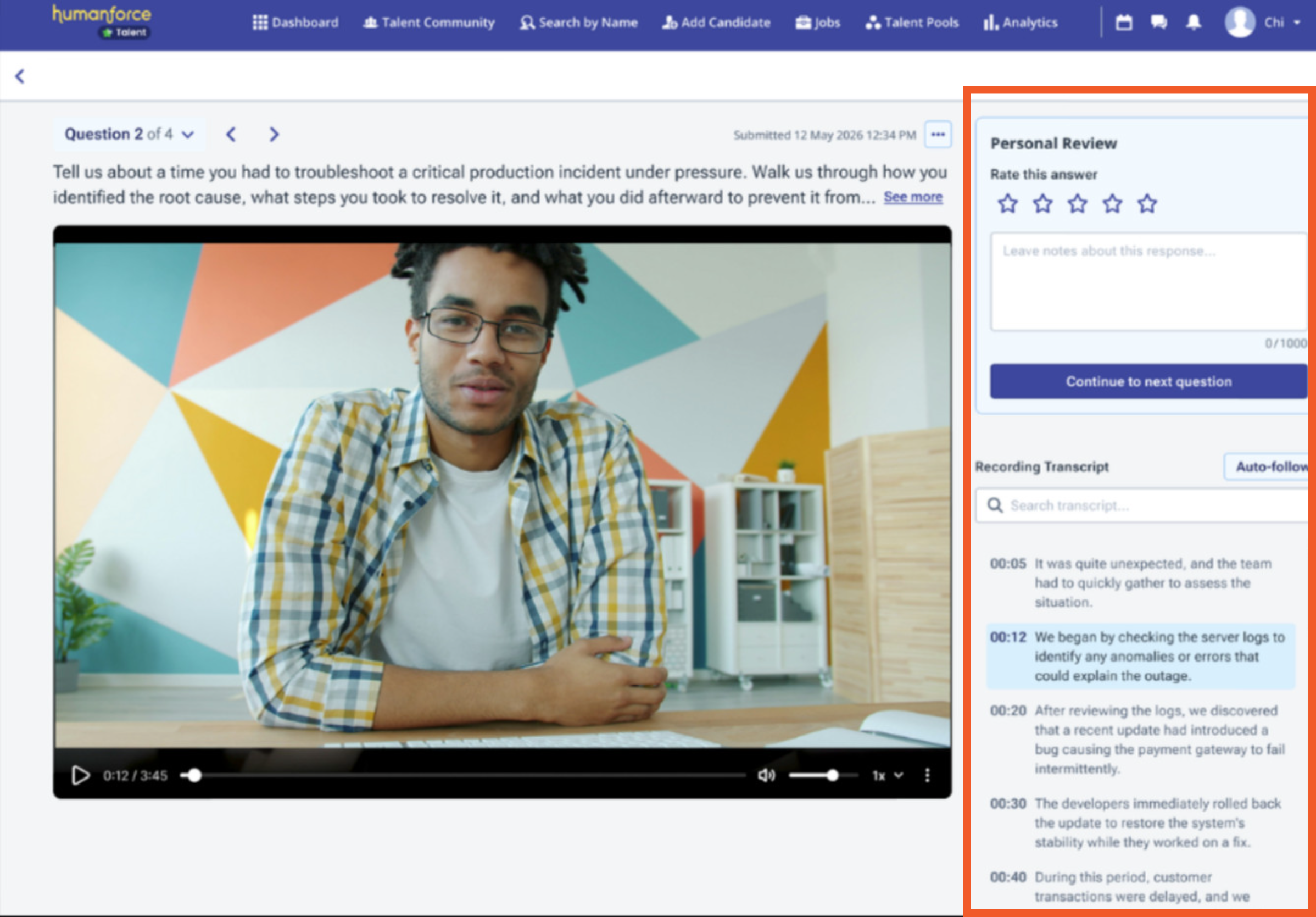
Task: Open the notifications bell
Action: 1194,23
